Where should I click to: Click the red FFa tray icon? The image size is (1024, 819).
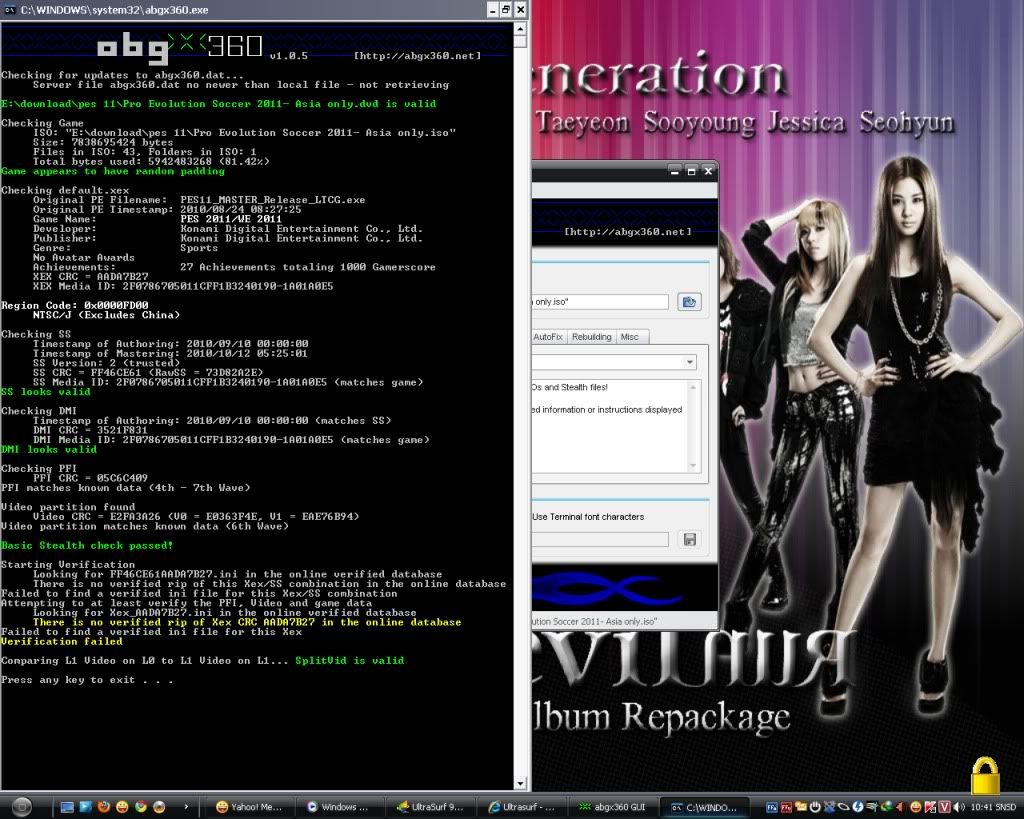pos(786,807)
